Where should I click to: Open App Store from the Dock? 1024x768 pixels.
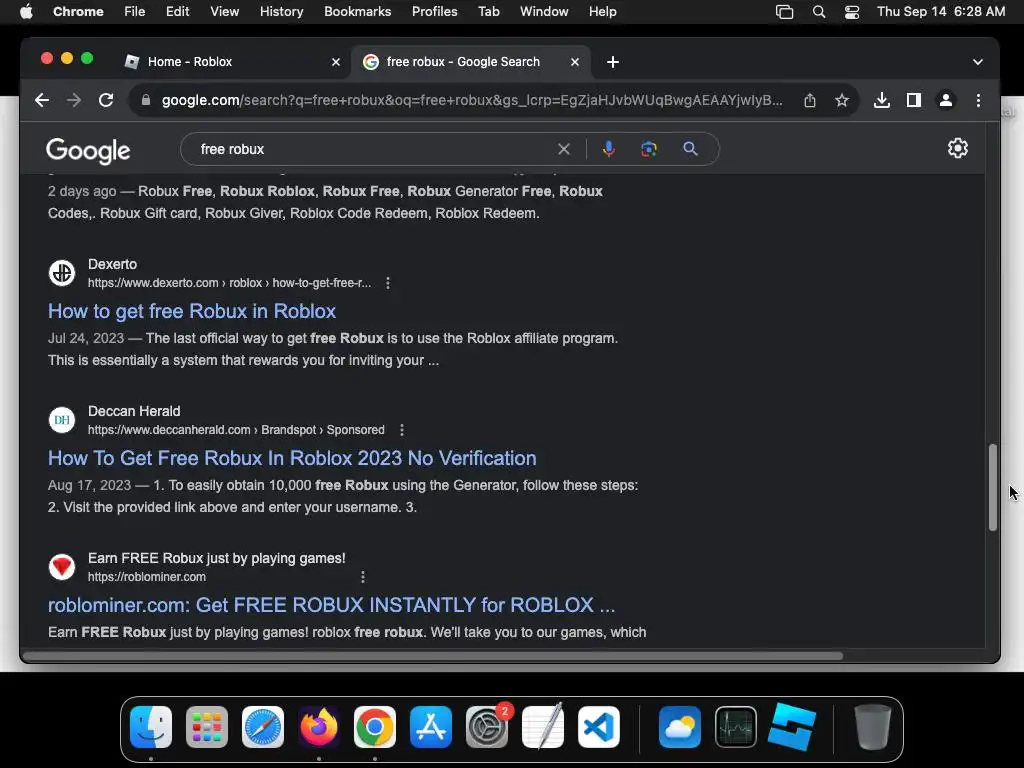point(431,727)
